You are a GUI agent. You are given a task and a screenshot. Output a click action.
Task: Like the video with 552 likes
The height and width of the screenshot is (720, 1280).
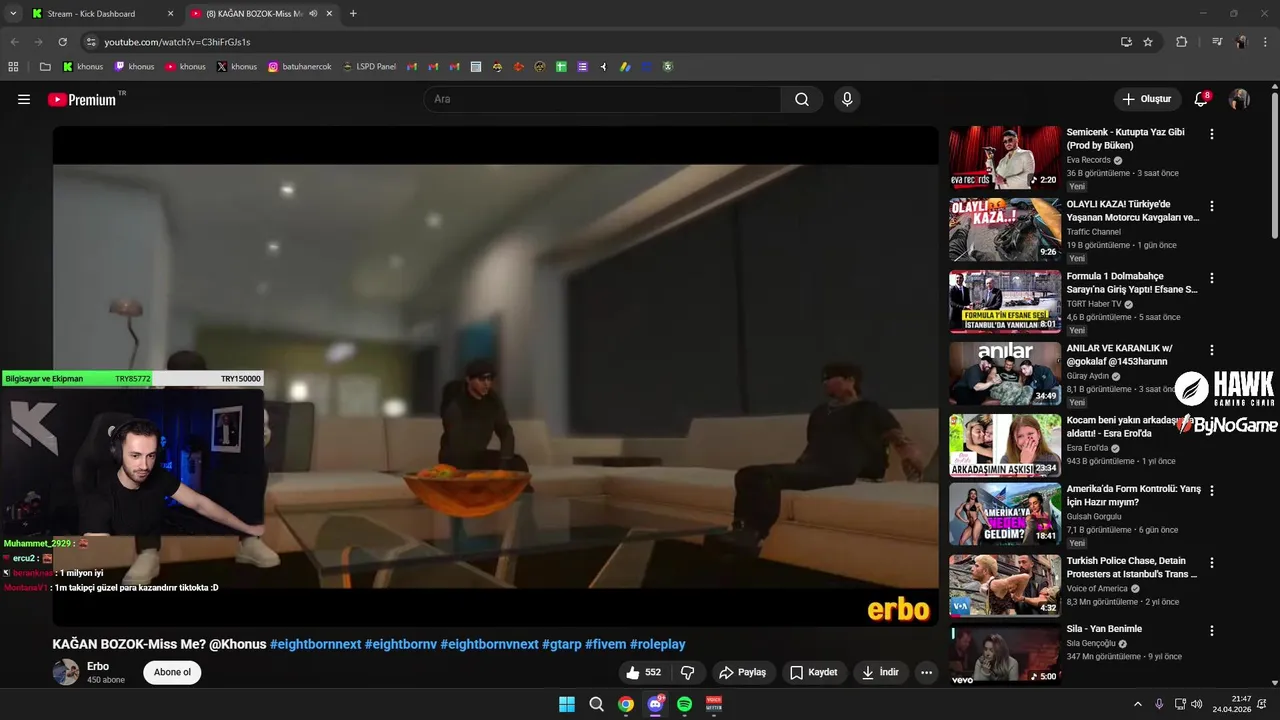point(643,672)
